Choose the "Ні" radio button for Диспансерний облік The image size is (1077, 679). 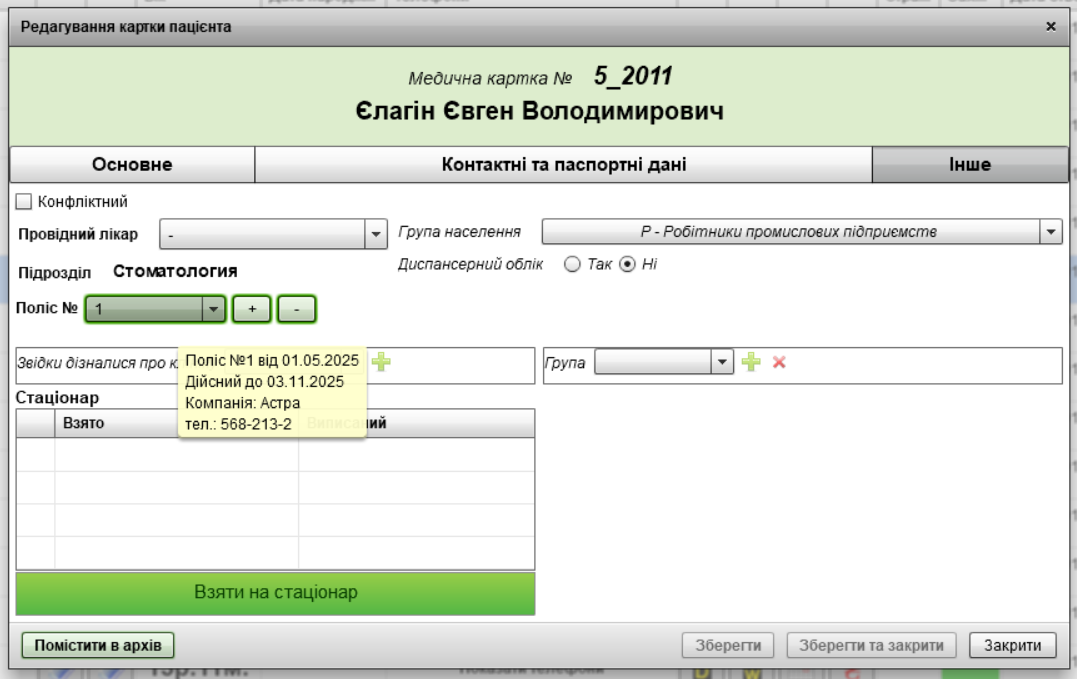click(628, 264)
